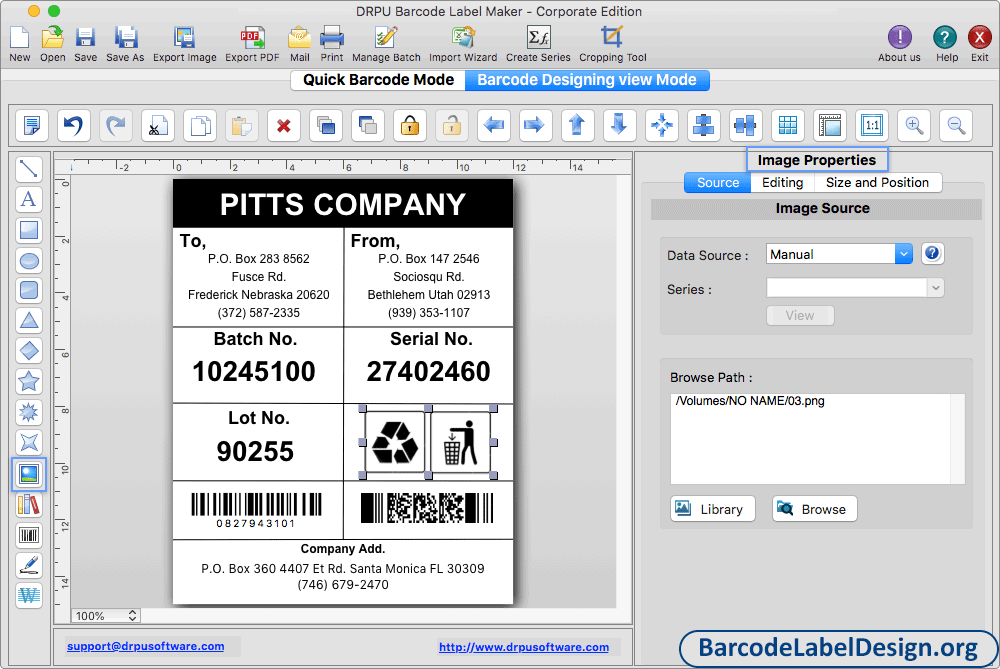Open the Mail option
The width and height of the screenshot is (1000, 669).
click(x=299, y=43)
